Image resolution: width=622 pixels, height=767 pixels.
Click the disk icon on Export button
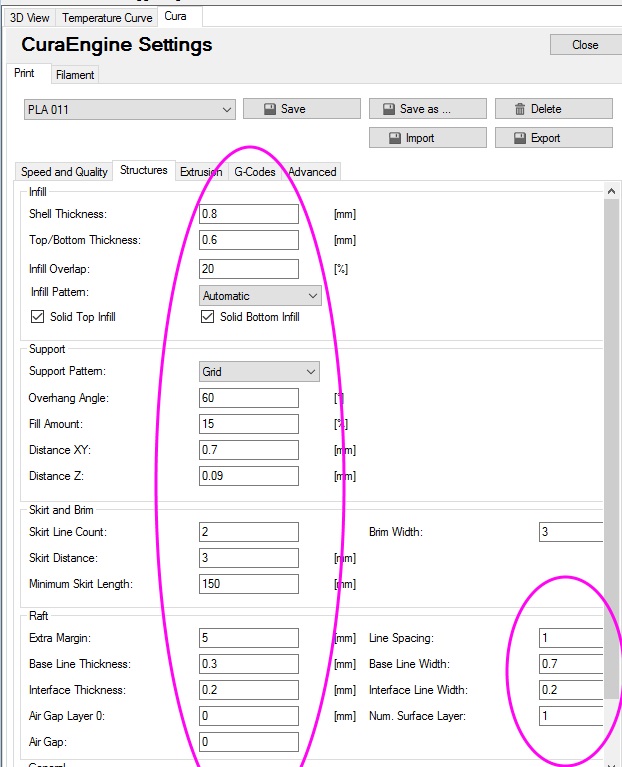(x=520, y=138)
